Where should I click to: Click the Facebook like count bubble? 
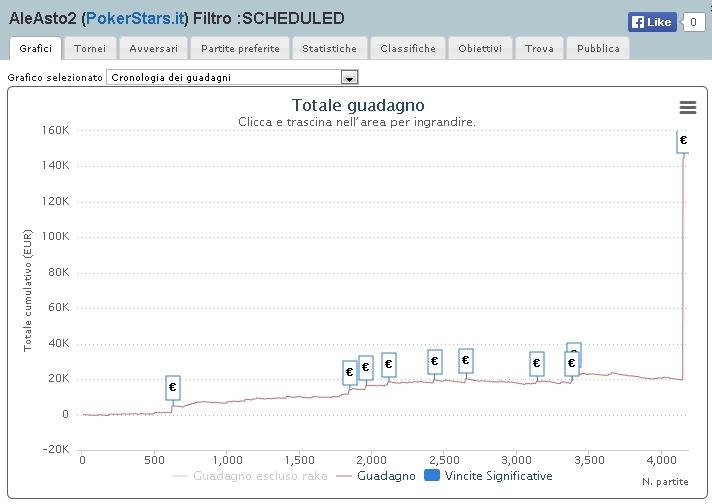coord(693,22)
